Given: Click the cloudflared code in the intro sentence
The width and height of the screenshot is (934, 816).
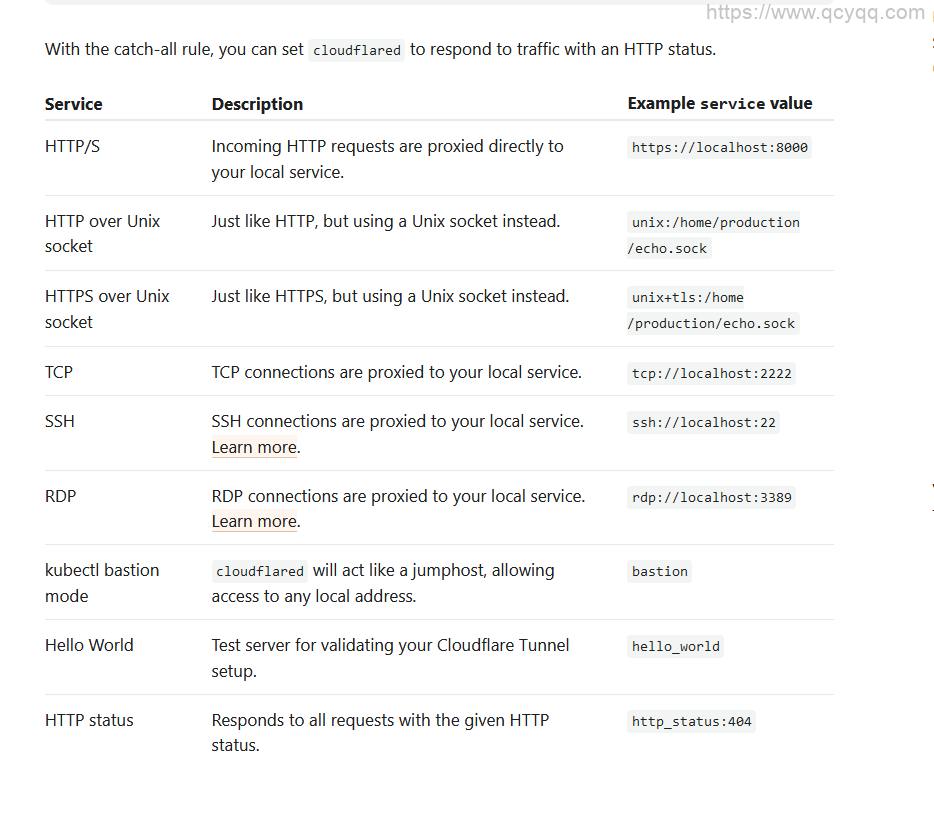Looking at the screenshot, I should coord(356,50).
